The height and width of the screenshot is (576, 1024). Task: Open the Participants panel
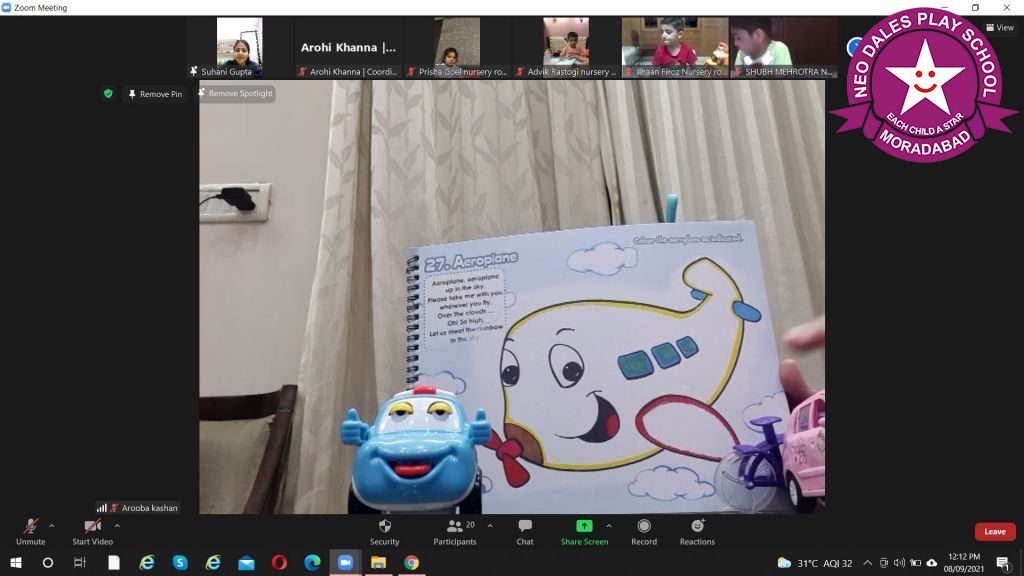[455, 532]
